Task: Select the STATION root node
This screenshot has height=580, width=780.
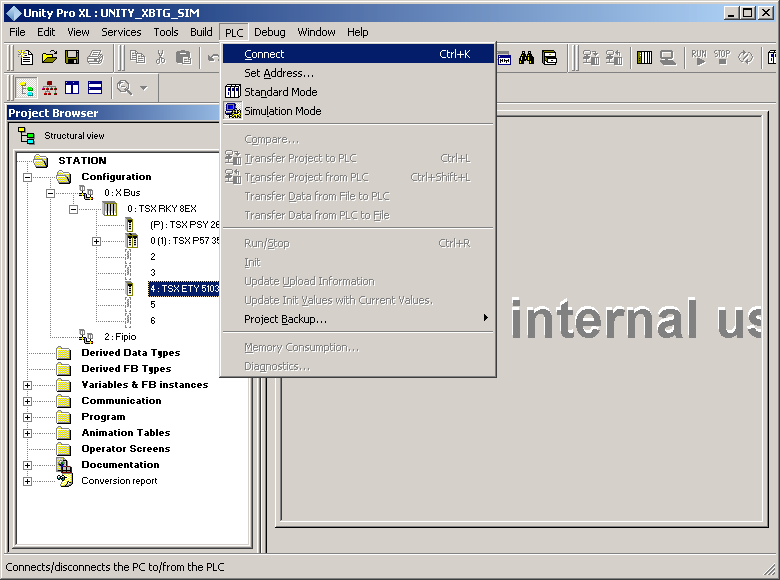Action: (82, 161)
